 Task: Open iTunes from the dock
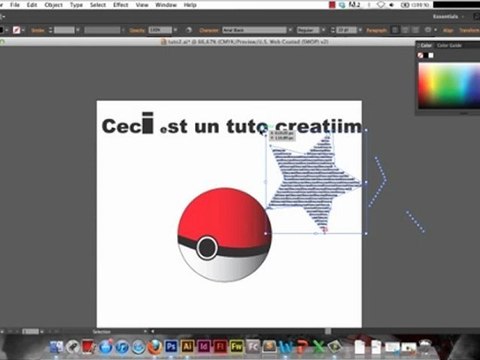(x=122, y=347)
